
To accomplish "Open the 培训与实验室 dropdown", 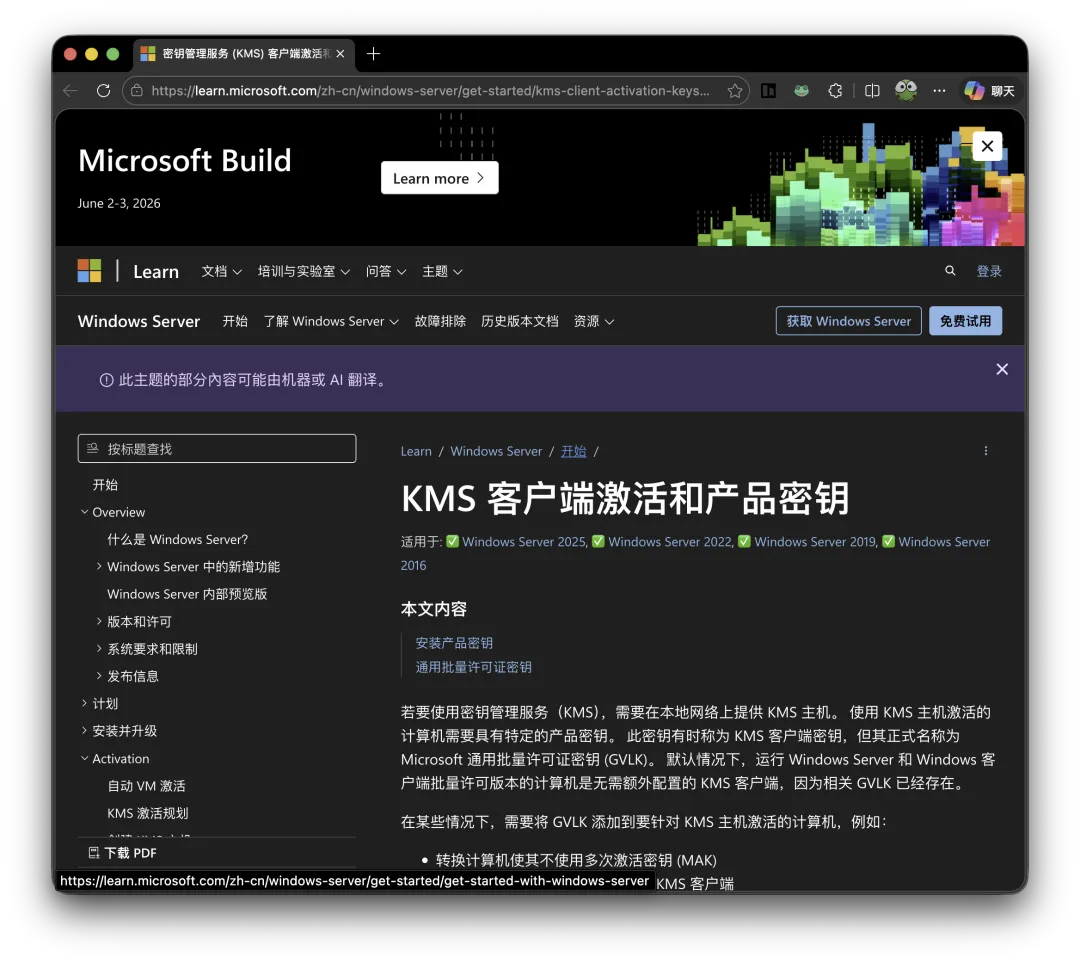I will click(x=304, y=271).
